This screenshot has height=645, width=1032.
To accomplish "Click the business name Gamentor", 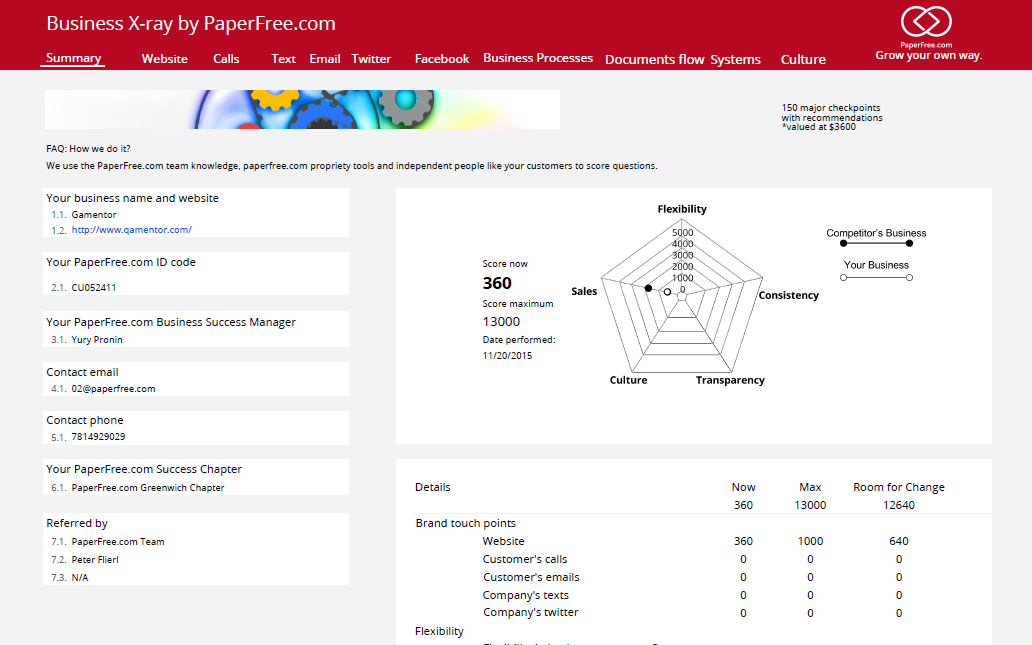I will [x=94, y=215].
